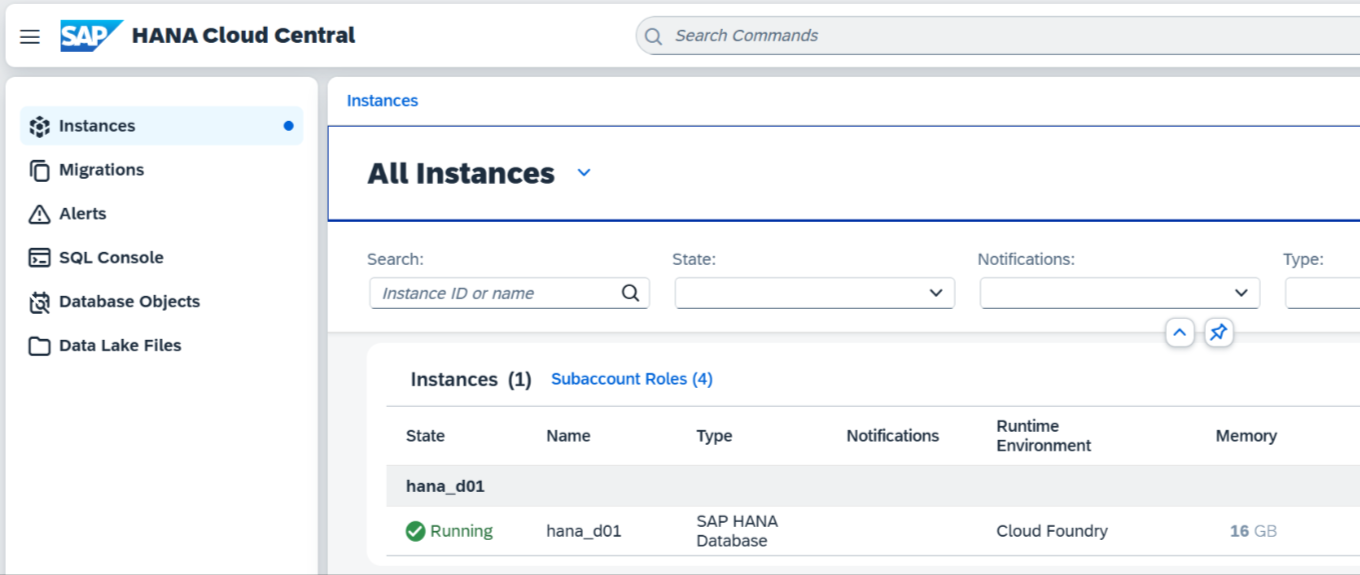Click the All Instances title
The image size is (1360, 575).
point(461,173)
